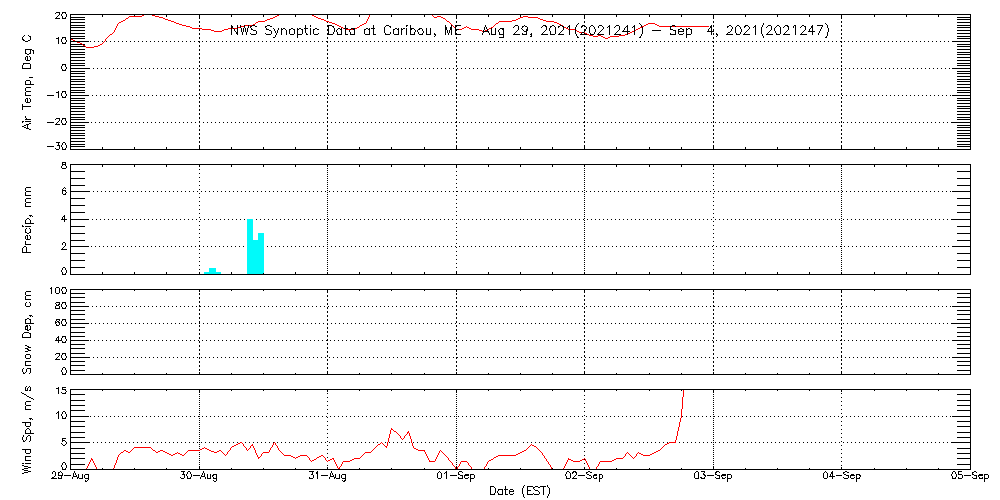Select the 02-Sep date tick label
1000x500 pixels.
[585, 477]
